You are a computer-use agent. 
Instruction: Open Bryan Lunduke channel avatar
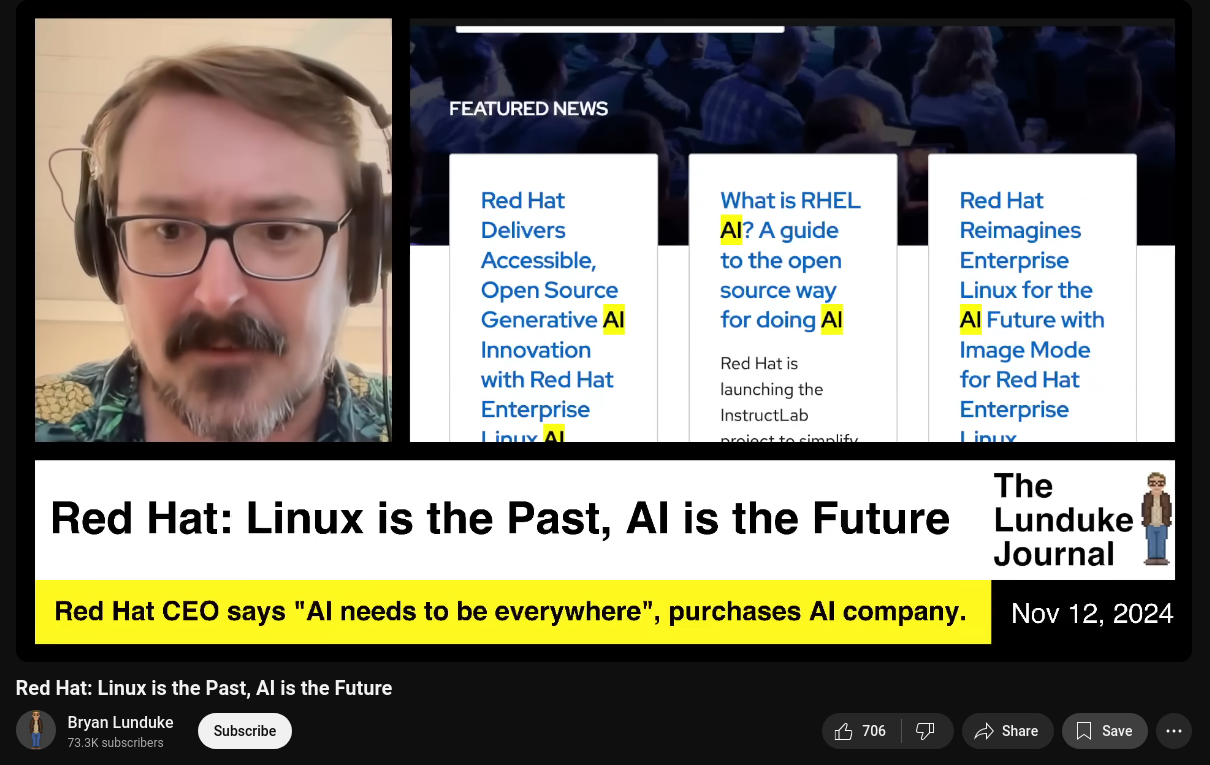pos(36,731)
